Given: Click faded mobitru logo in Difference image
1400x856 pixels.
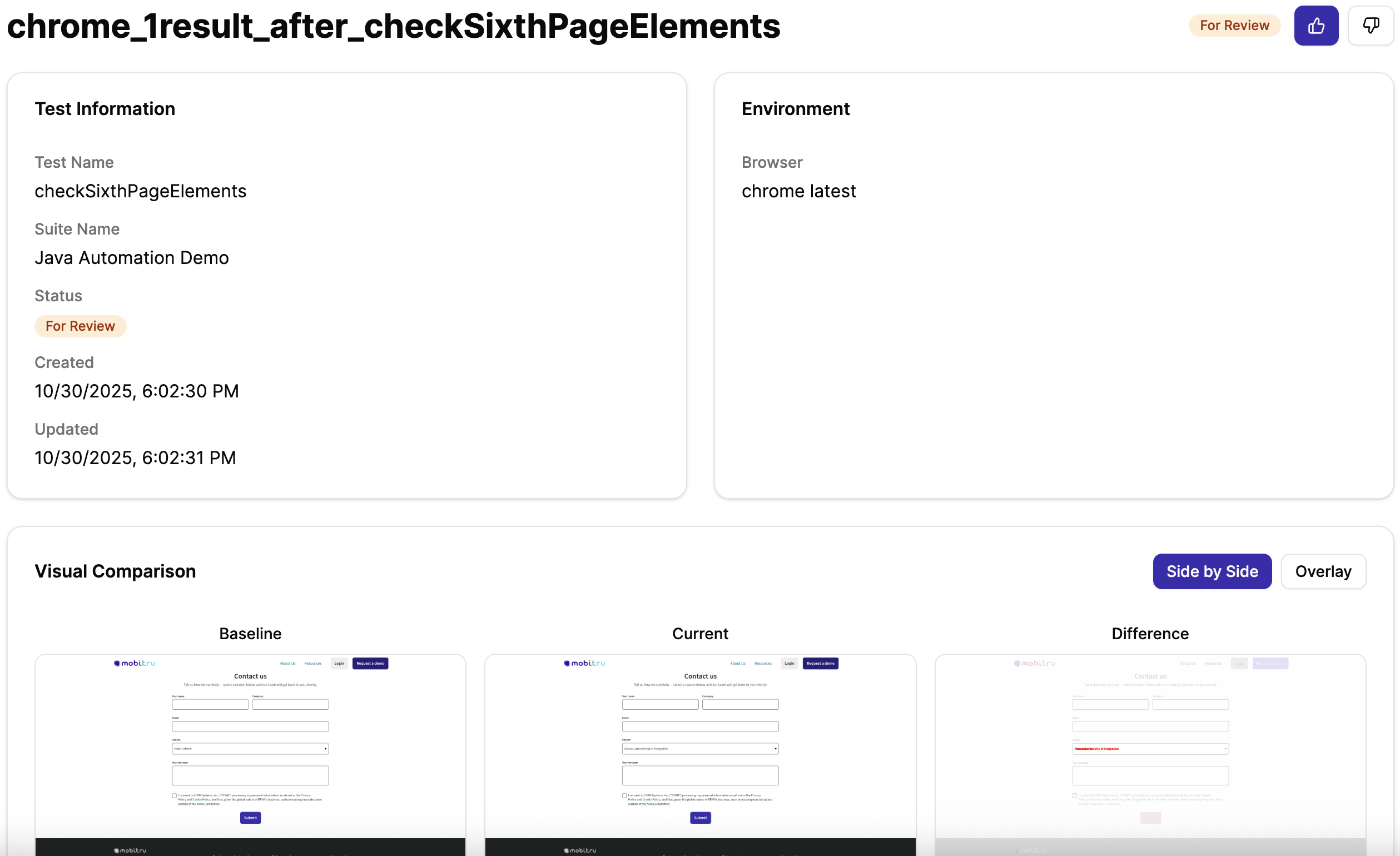Looking at the screenshot, I should tap(1034, 663).
